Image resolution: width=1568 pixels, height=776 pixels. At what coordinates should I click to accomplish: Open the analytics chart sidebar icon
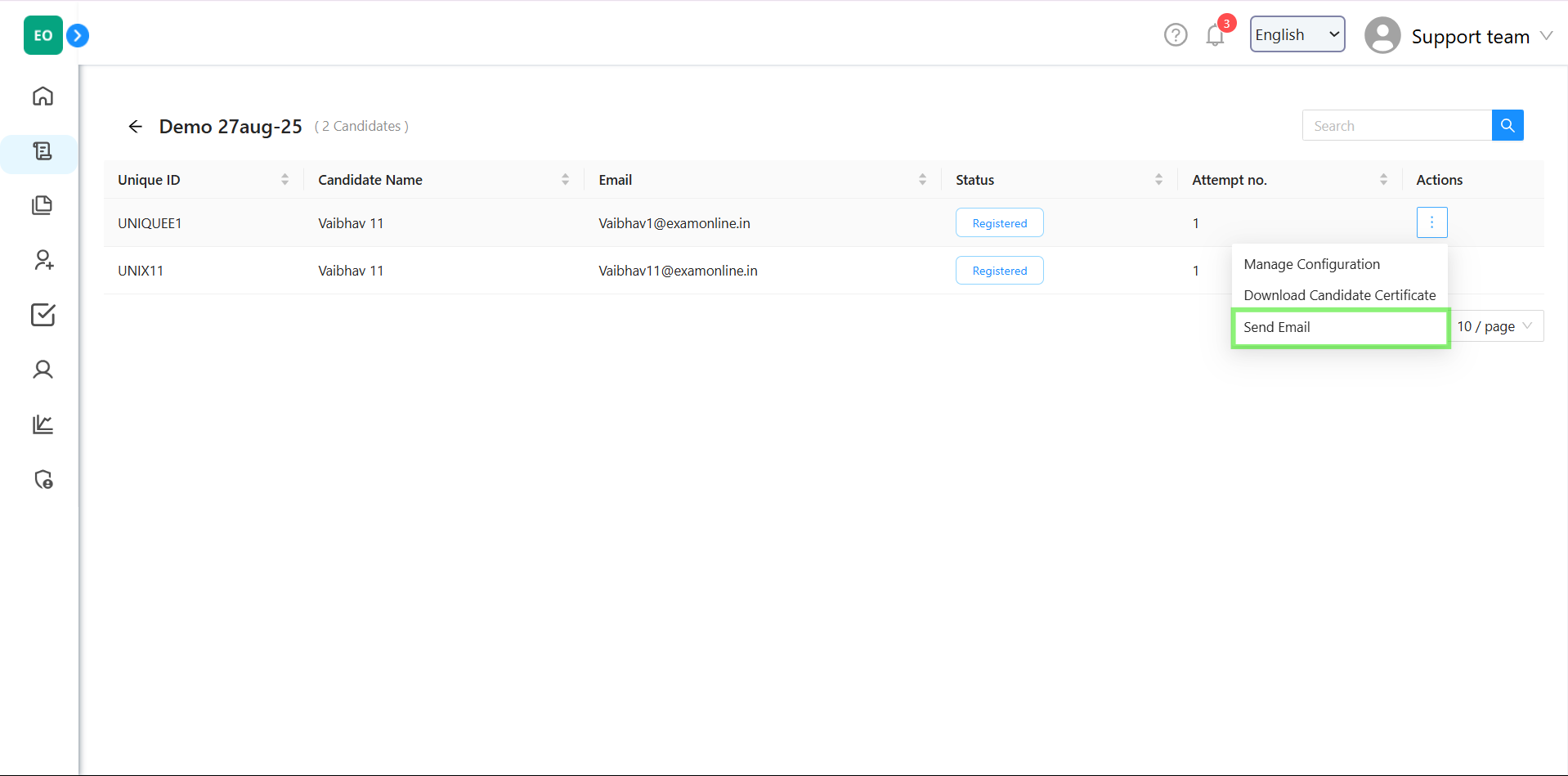coord(43,424)
